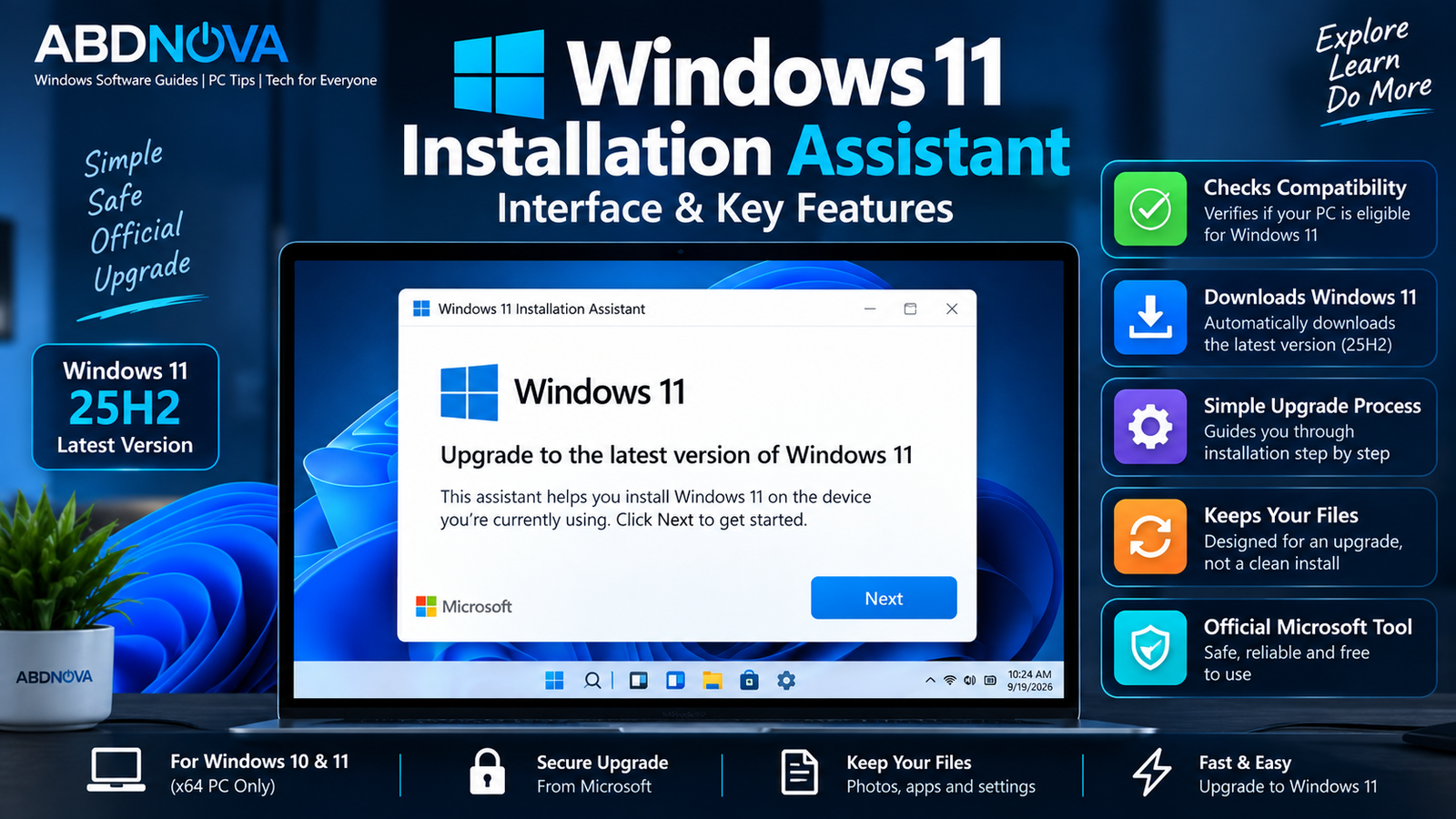Click the lightning bolt icon beside Fast & Easy
Screen dimensions: 1456x819
click(1152, 772)
